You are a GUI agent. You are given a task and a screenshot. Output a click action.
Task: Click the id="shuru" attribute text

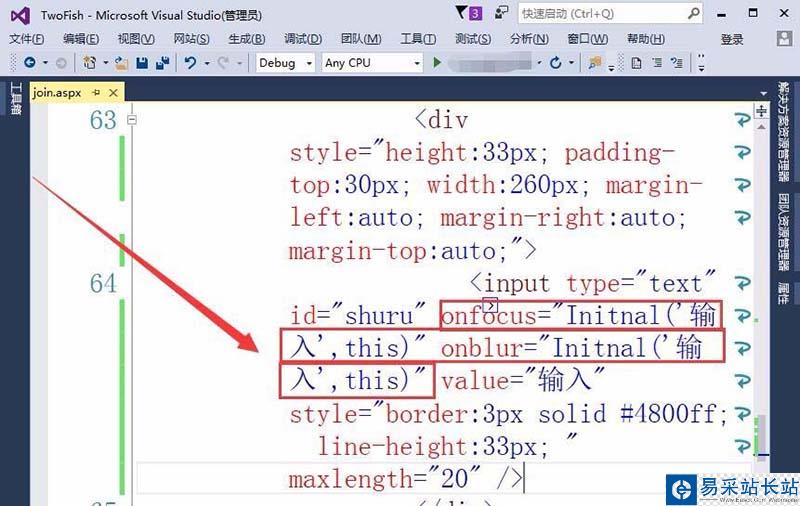tap(357, 315)
